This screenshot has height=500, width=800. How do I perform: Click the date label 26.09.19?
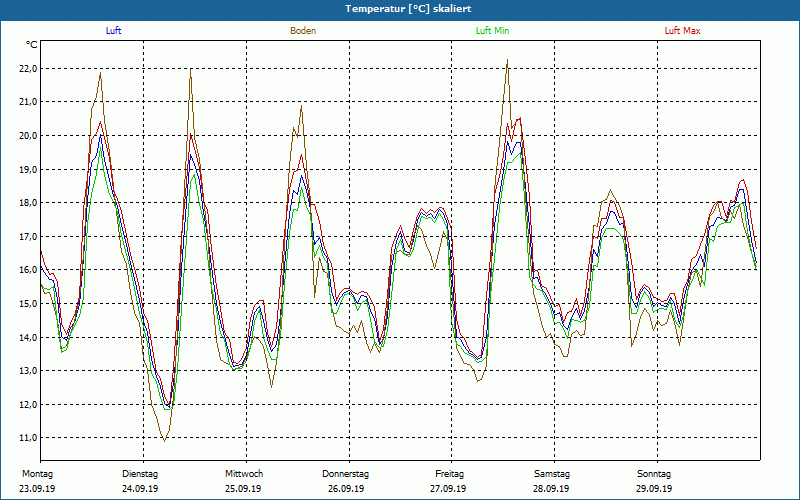tap(346, 489)
